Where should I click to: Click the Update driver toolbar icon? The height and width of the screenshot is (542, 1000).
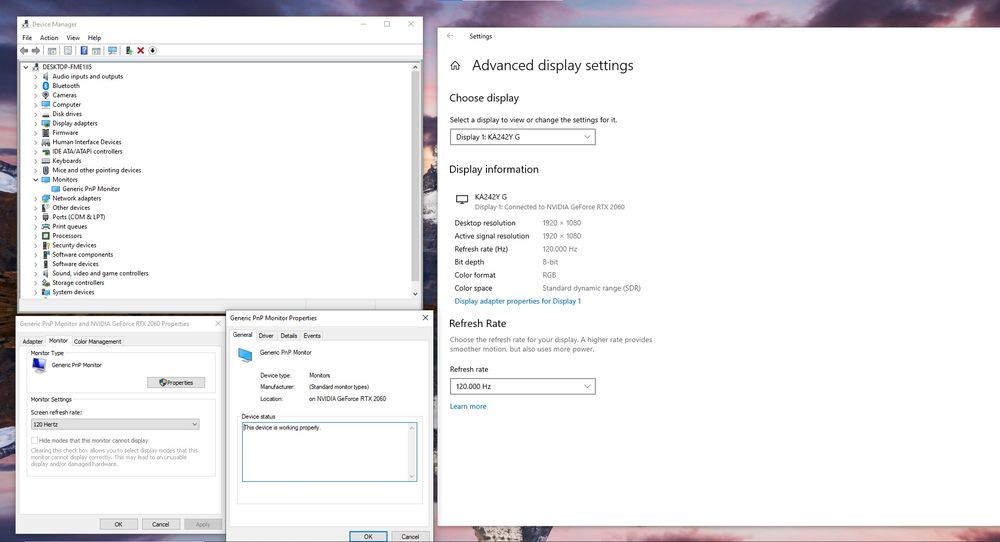click(129, 50)
